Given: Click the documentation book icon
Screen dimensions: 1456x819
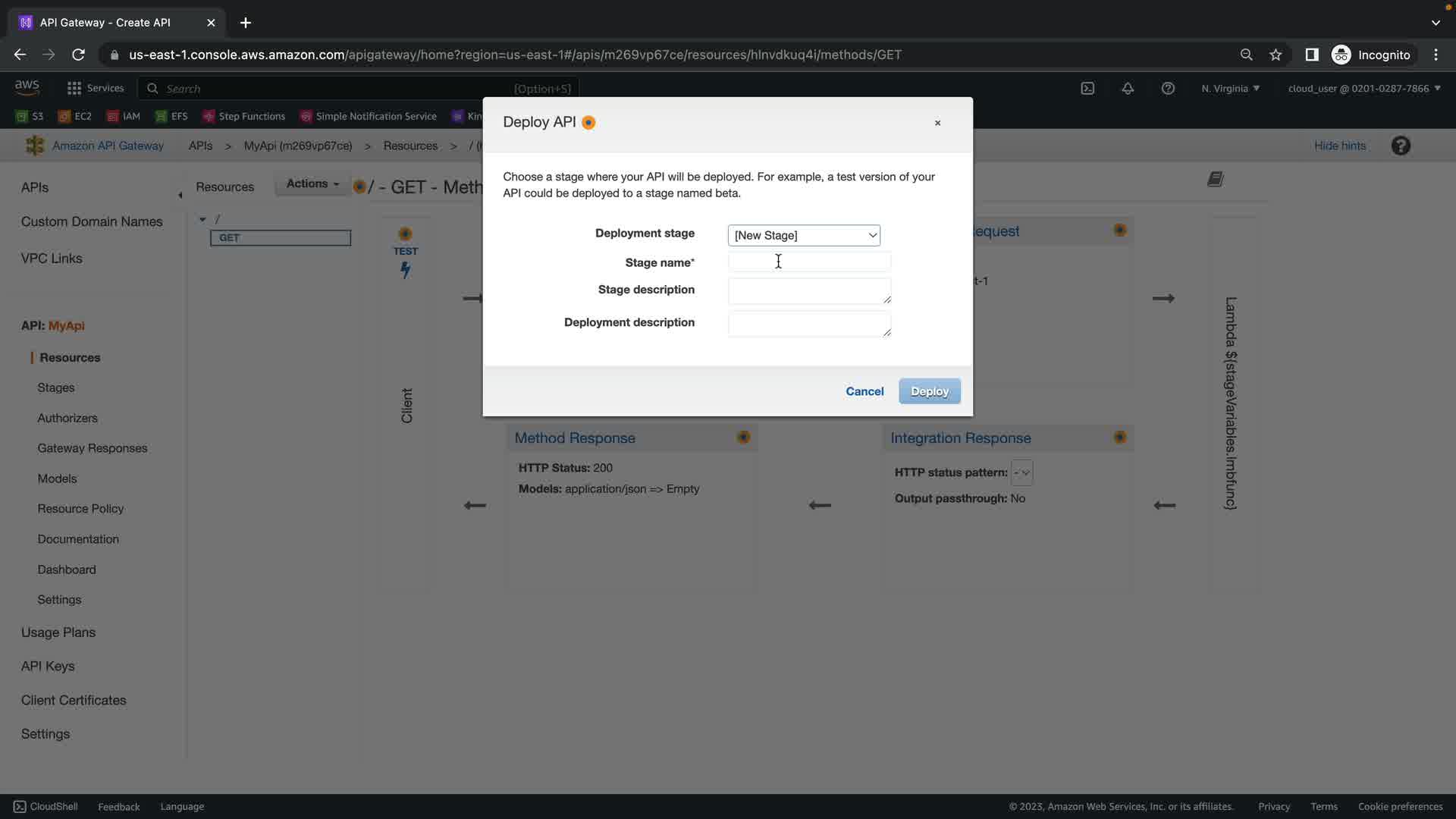Looking at the screenshot, I should (1215, 180).
